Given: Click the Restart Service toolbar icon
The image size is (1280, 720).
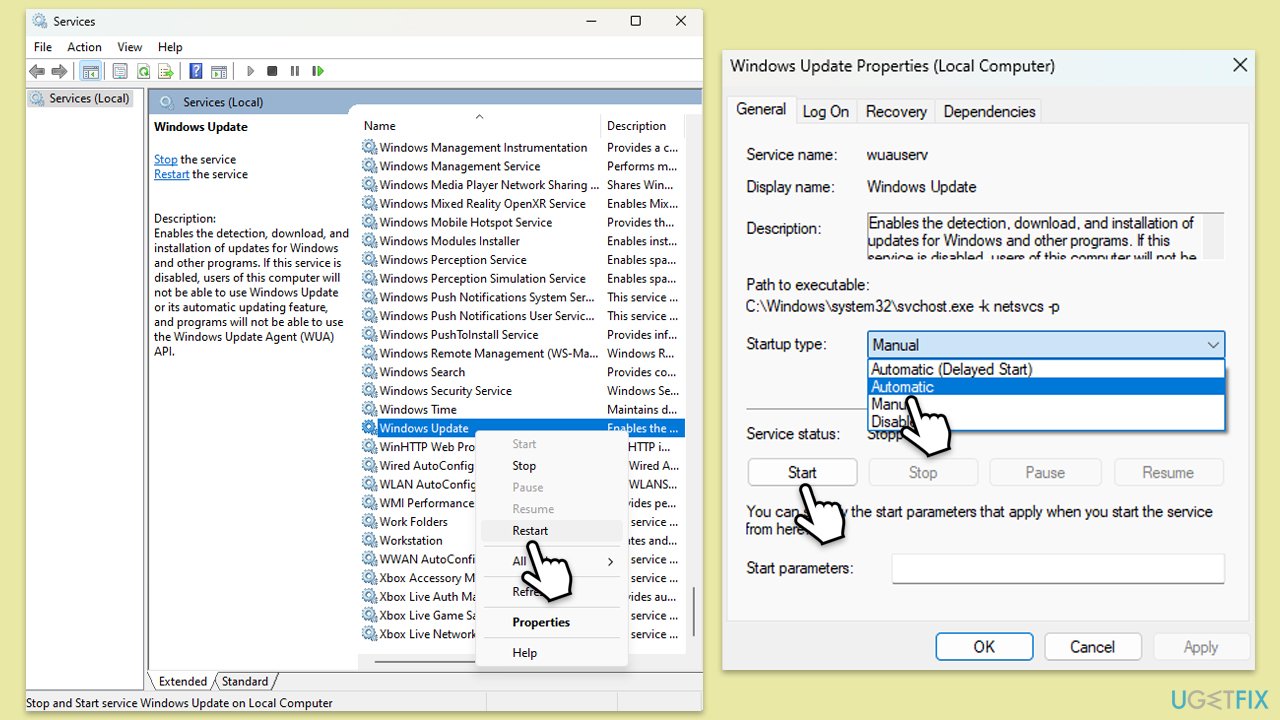Looking at the screenshot, I should point(318,71).
